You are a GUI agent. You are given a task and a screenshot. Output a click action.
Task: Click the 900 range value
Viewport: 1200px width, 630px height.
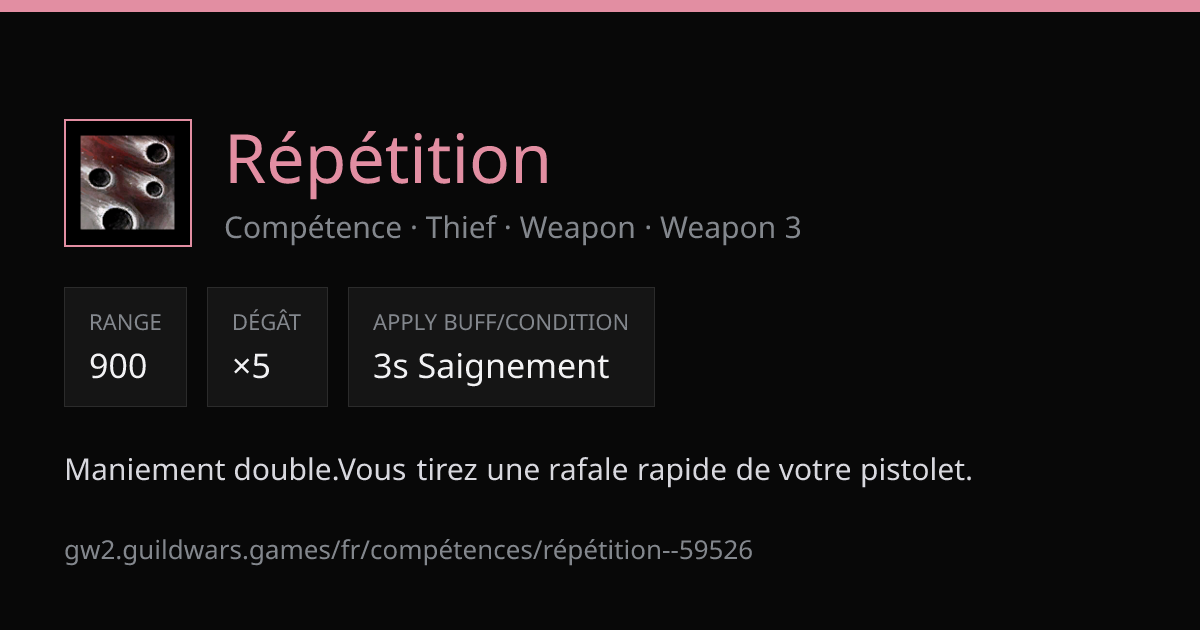tap(118, 367)
